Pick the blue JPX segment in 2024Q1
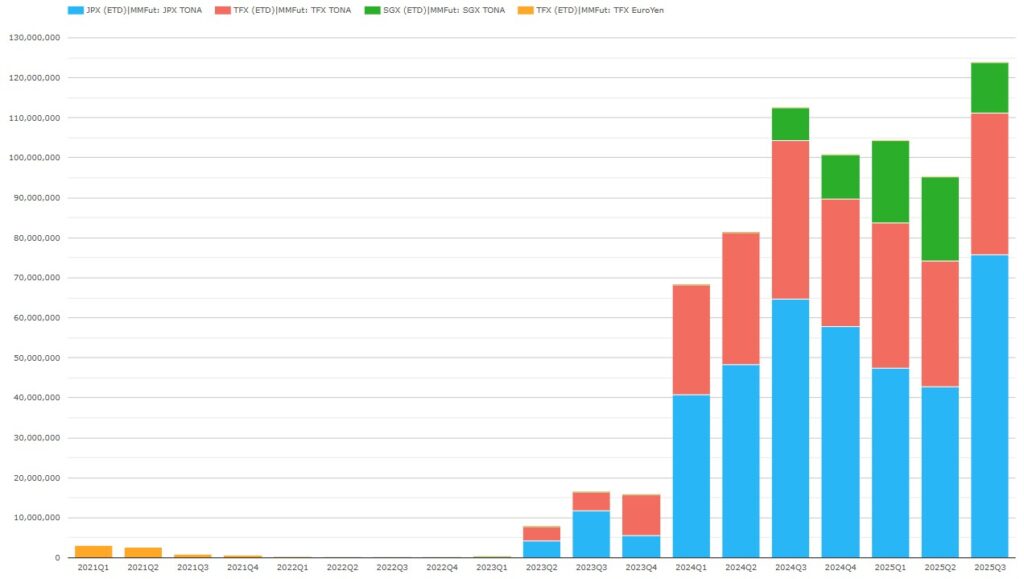 (691, 475)
